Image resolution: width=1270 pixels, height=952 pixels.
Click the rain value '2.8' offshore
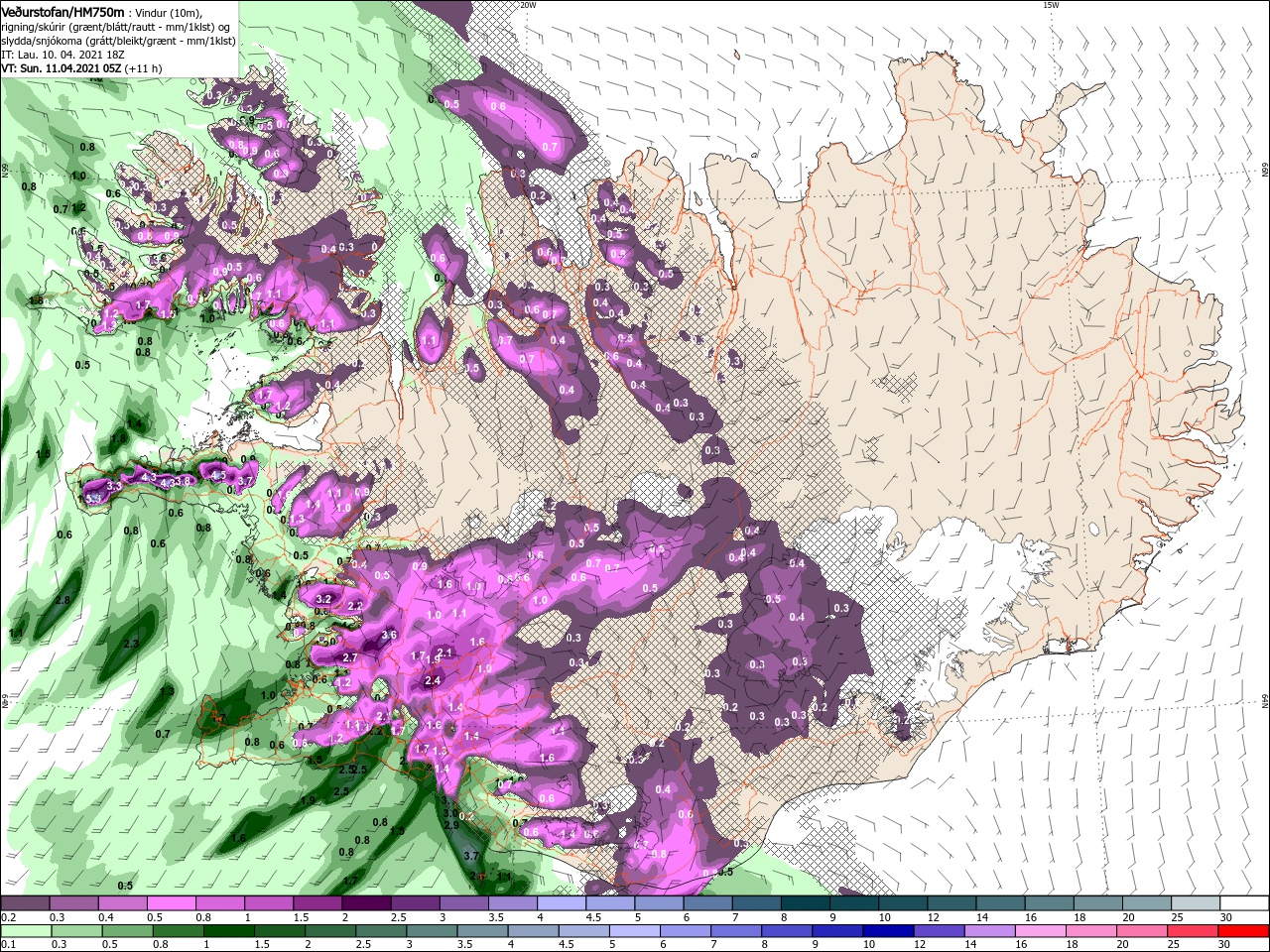click(x=63, y=601)
